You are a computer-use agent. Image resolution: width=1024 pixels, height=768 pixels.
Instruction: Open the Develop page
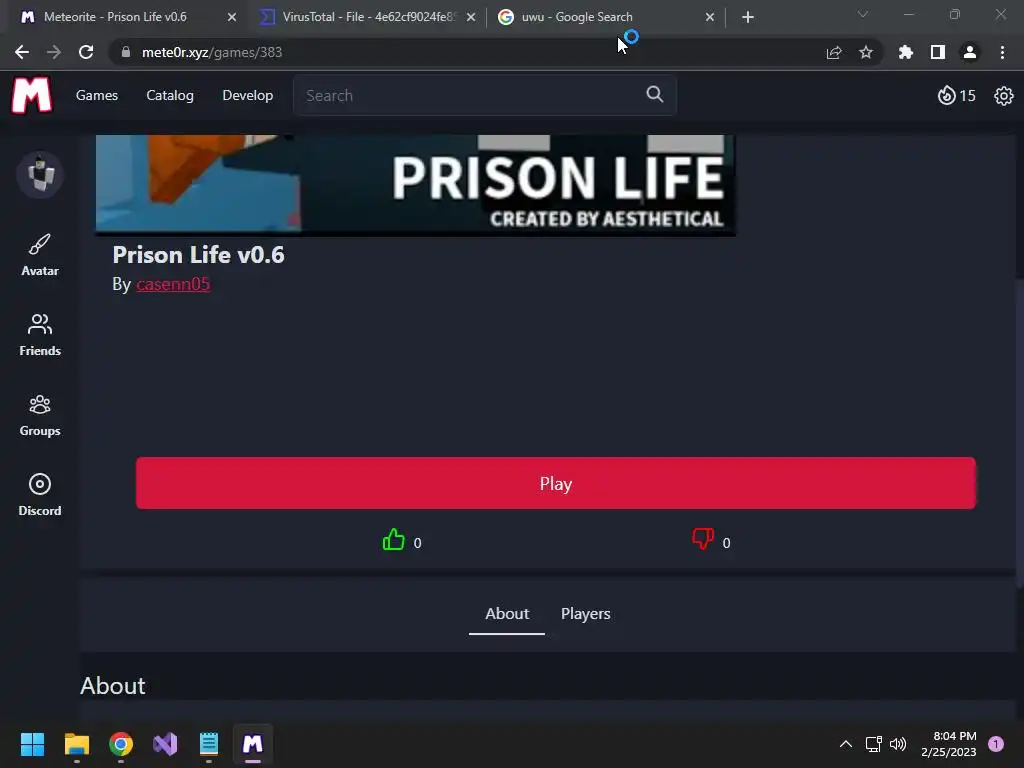click(248, 95)
